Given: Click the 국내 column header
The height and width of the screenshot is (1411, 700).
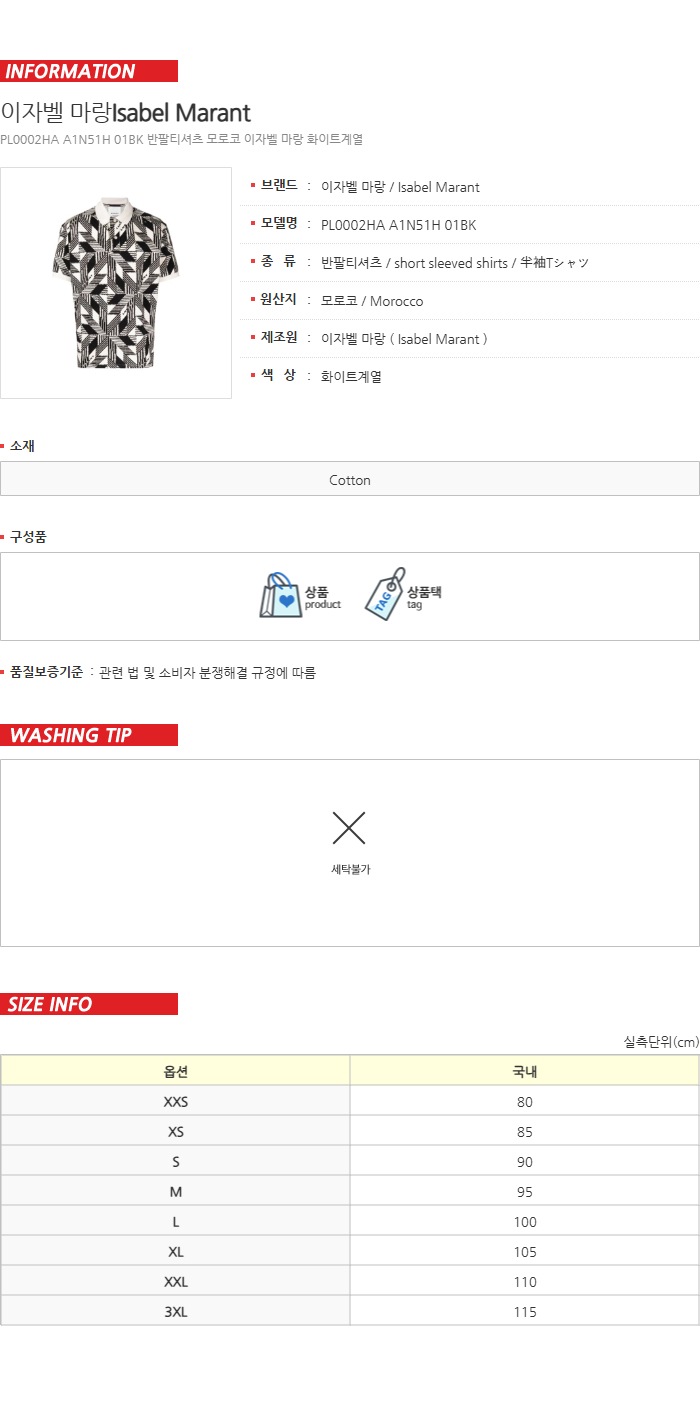Looking at the screenshot, I should coord(525,1071).
